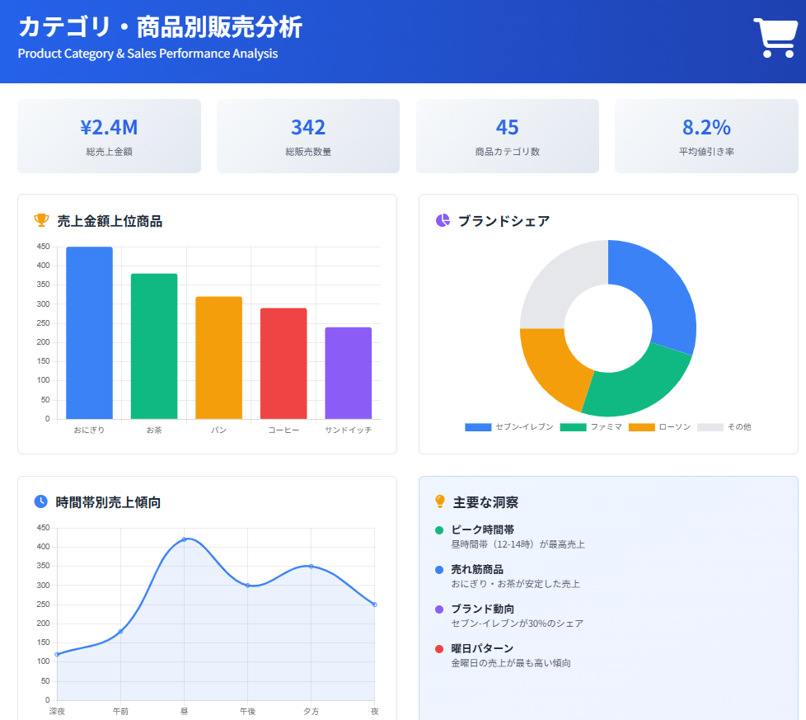Toggle ローソン legend item in donut chart
The height and width of the screenshot is (720, 806).
[x=660, y=427]
